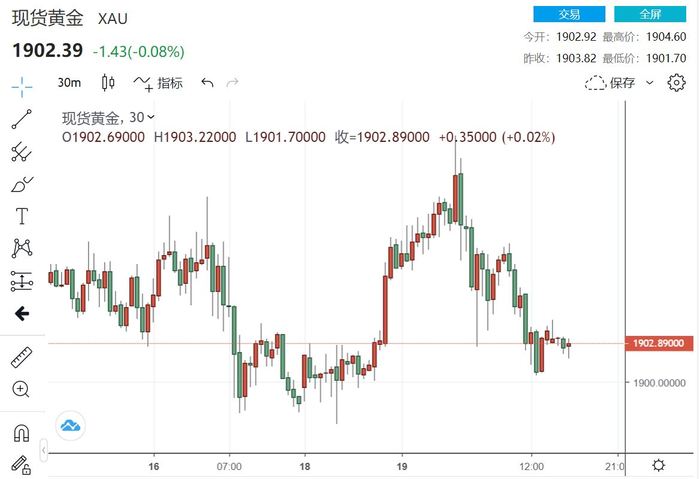Open the 指标 indicators menu
The image size is (700, 479).
click(x=159, y=83)
